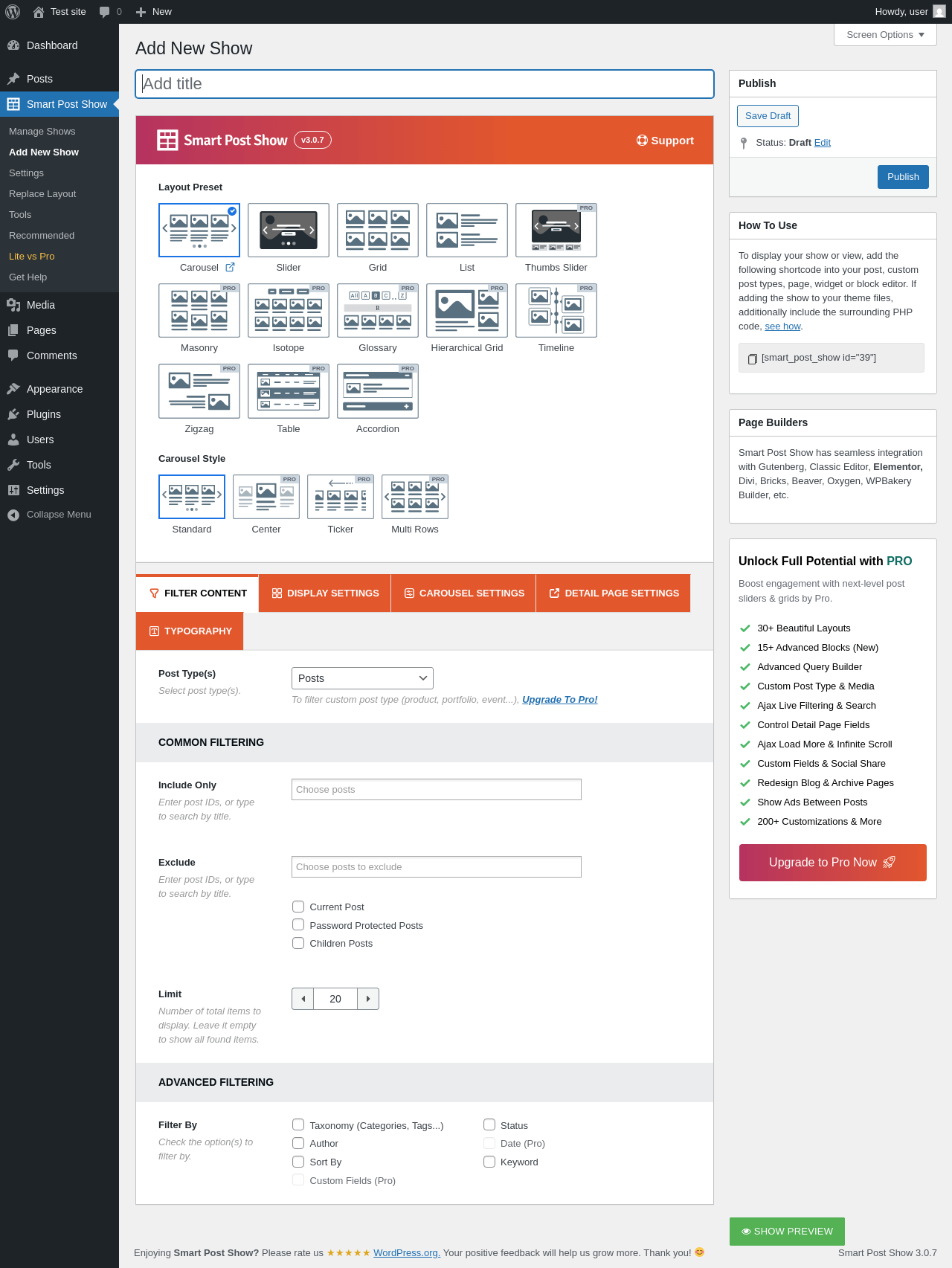Choose the Timeline layout preset icon
The image size is (952, 1268).
(x=556, y=310)
